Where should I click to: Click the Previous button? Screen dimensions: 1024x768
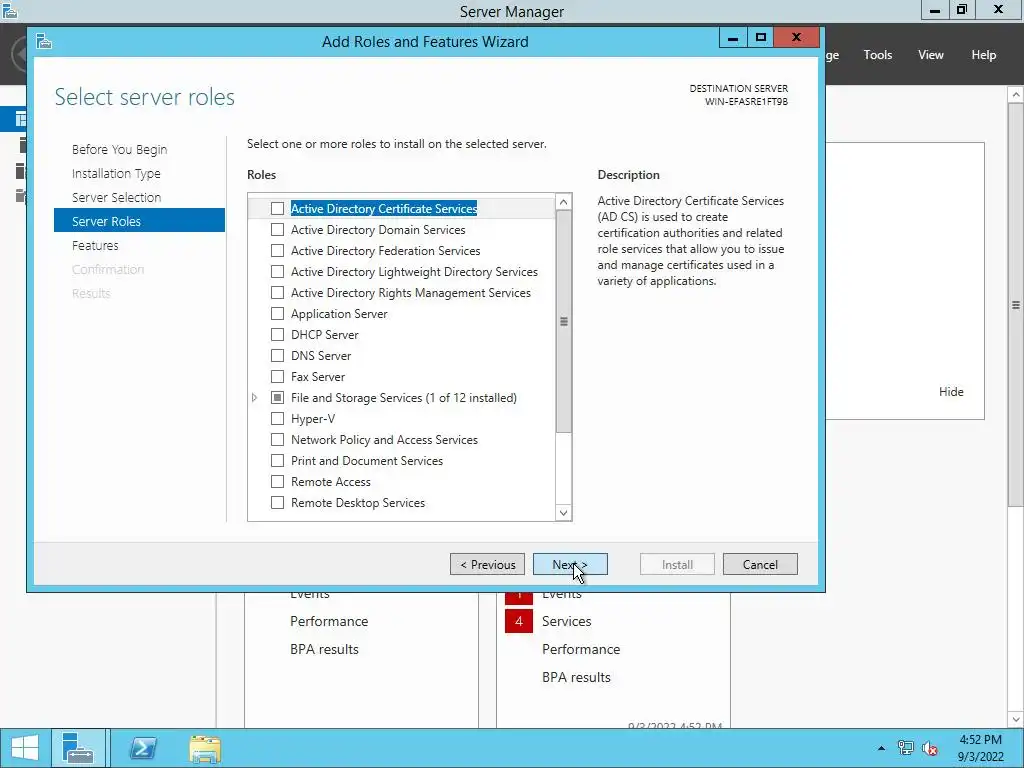487,564
